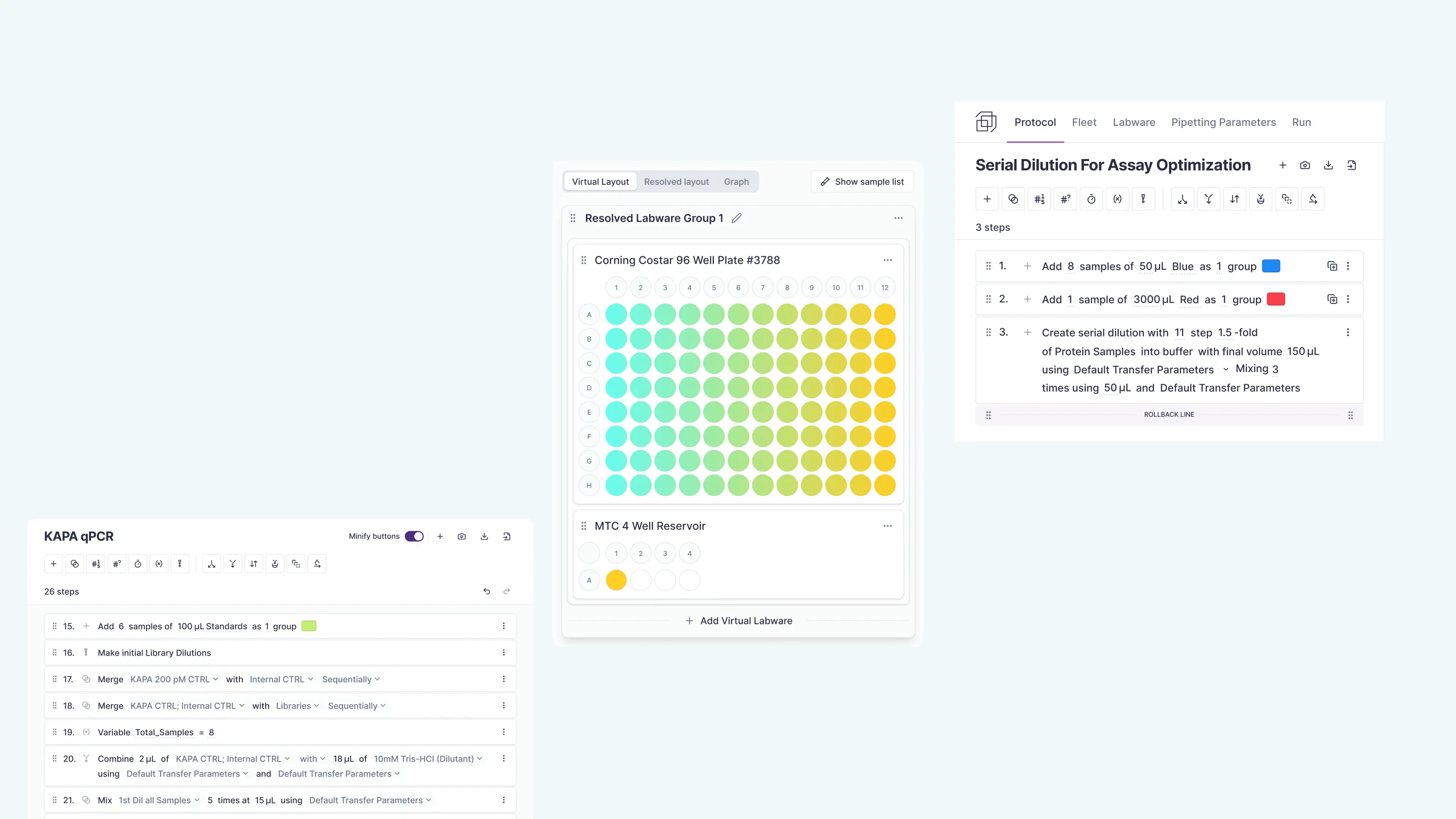Duplicate step 1 using its copy icon
This screenshot has width=1456, height=819.
[1331, 266]
